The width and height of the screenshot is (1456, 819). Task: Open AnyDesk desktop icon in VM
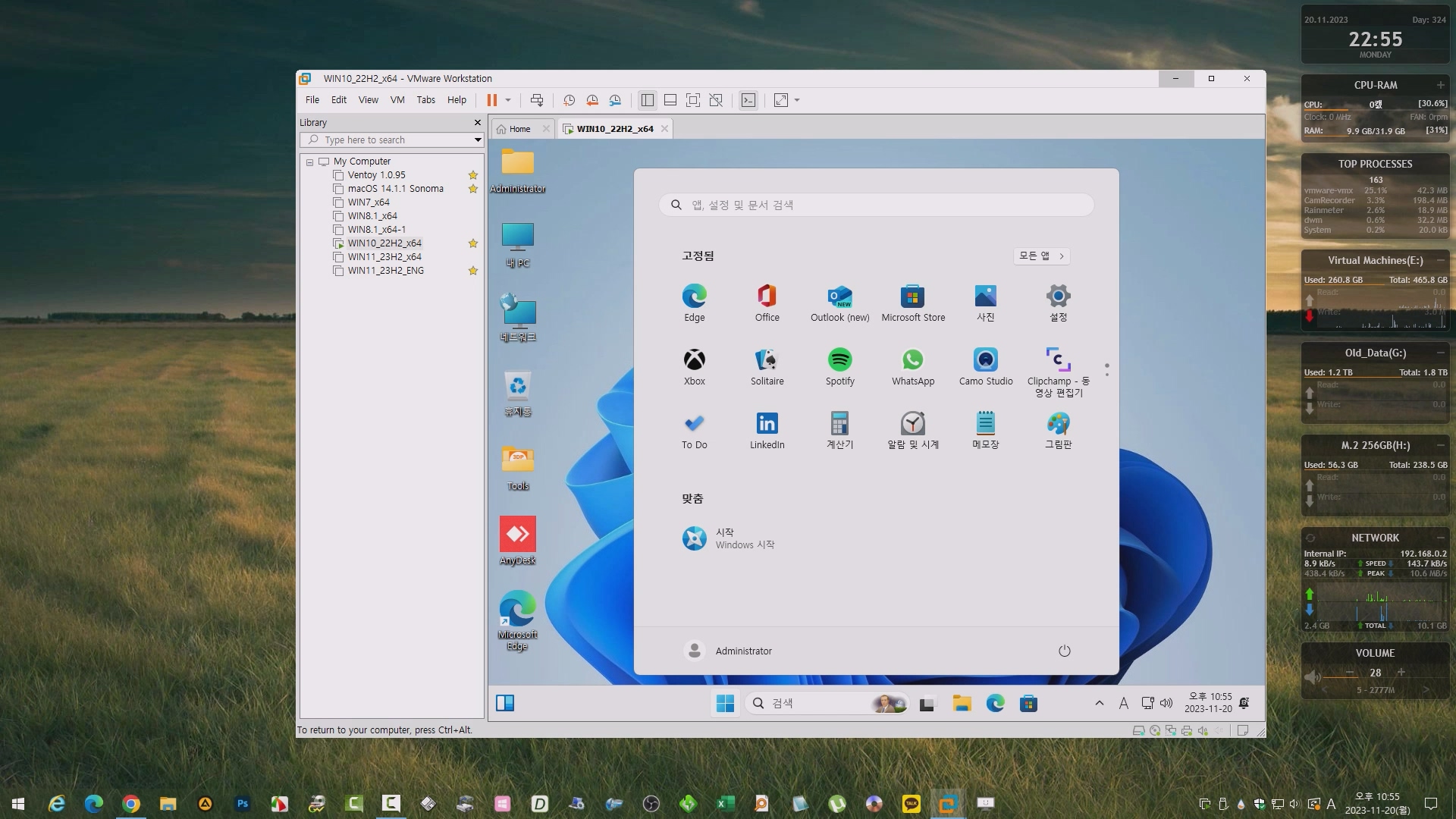coord(518,541)
